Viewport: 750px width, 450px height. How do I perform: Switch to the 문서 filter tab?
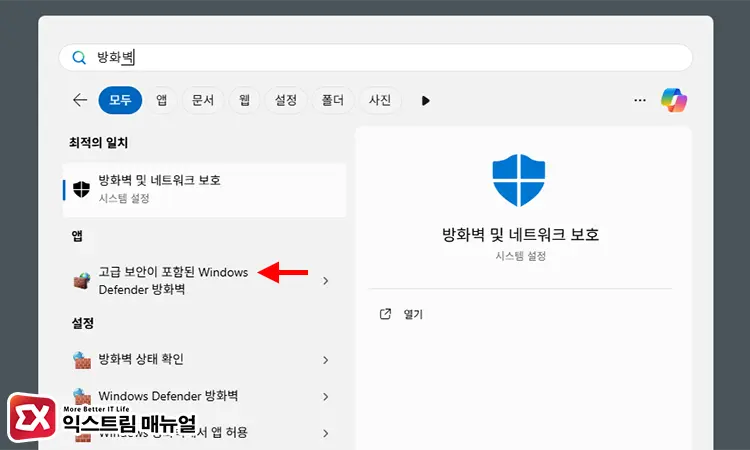click(203, 100)
